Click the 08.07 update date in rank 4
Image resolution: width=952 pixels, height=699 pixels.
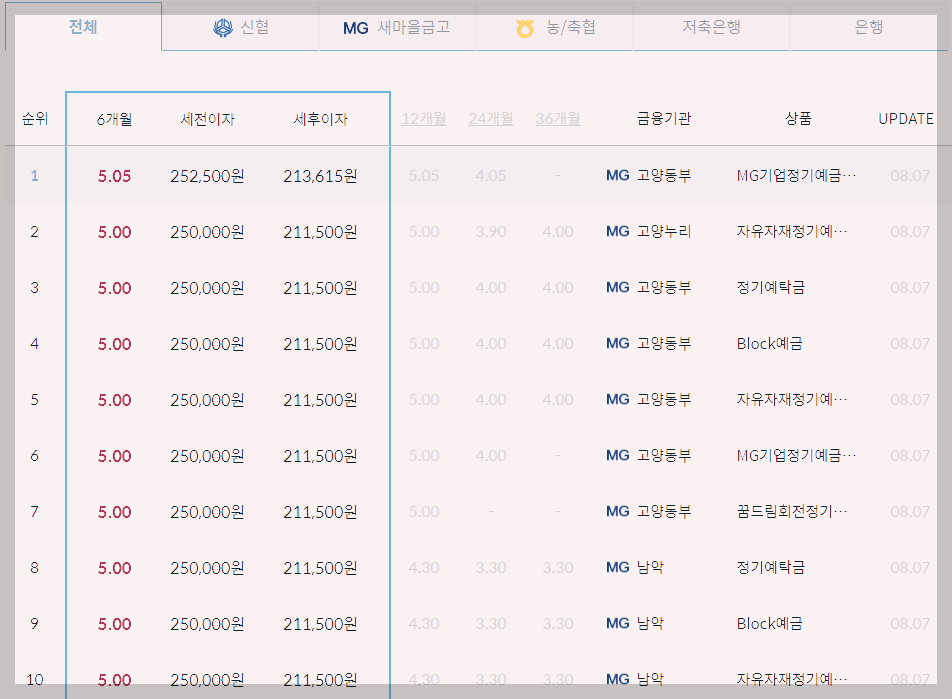[x=910, y=343]
